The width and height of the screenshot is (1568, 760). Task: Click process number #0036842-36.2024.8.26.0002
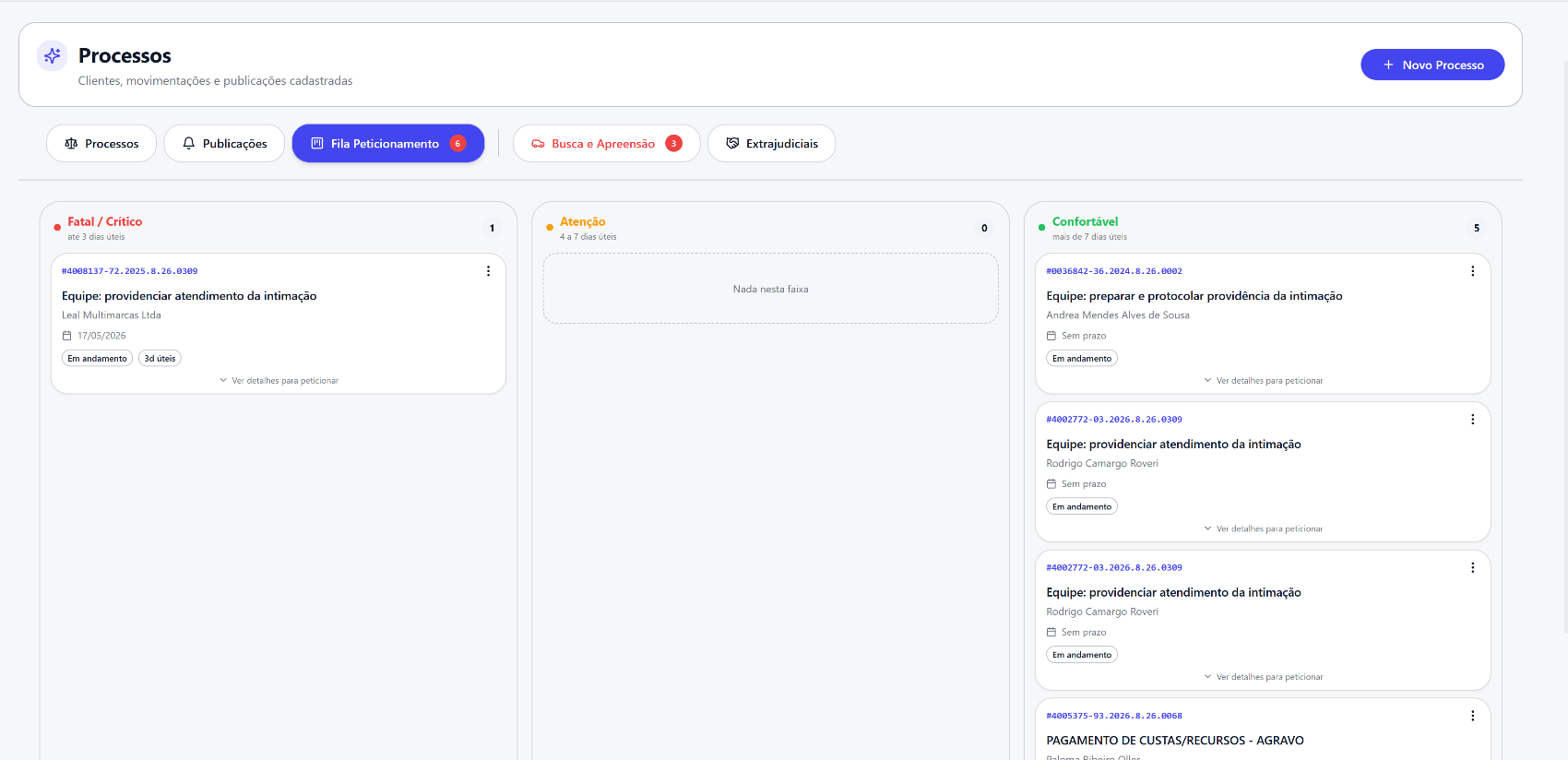[1114, 271]
